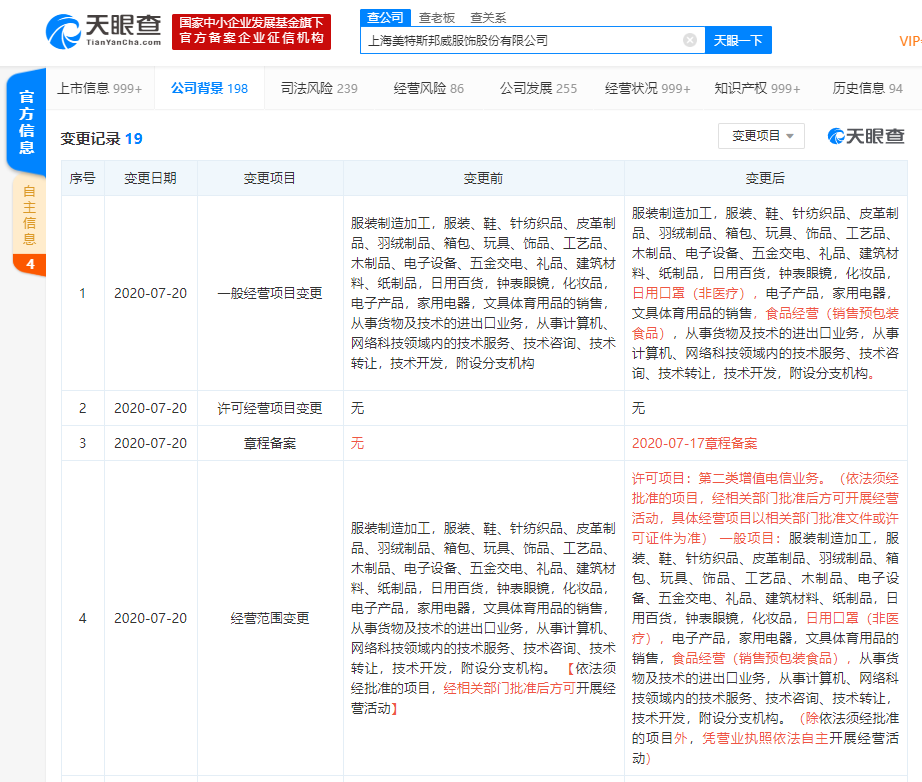Open the 公司发展 255 tab
Screen dimensions: 922x782
click(x=538, y=88)
